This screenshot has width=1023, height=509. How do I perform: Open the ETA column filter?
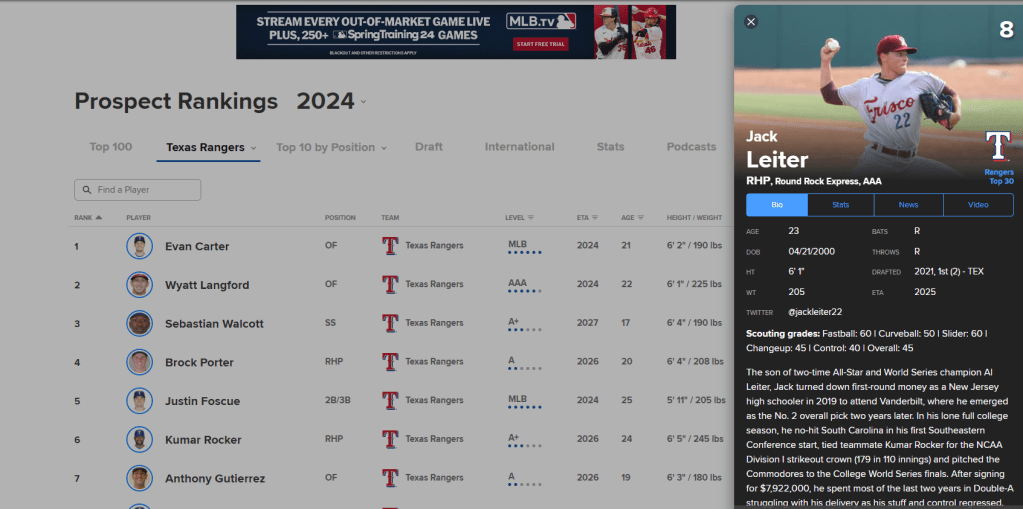coord(594,217)
